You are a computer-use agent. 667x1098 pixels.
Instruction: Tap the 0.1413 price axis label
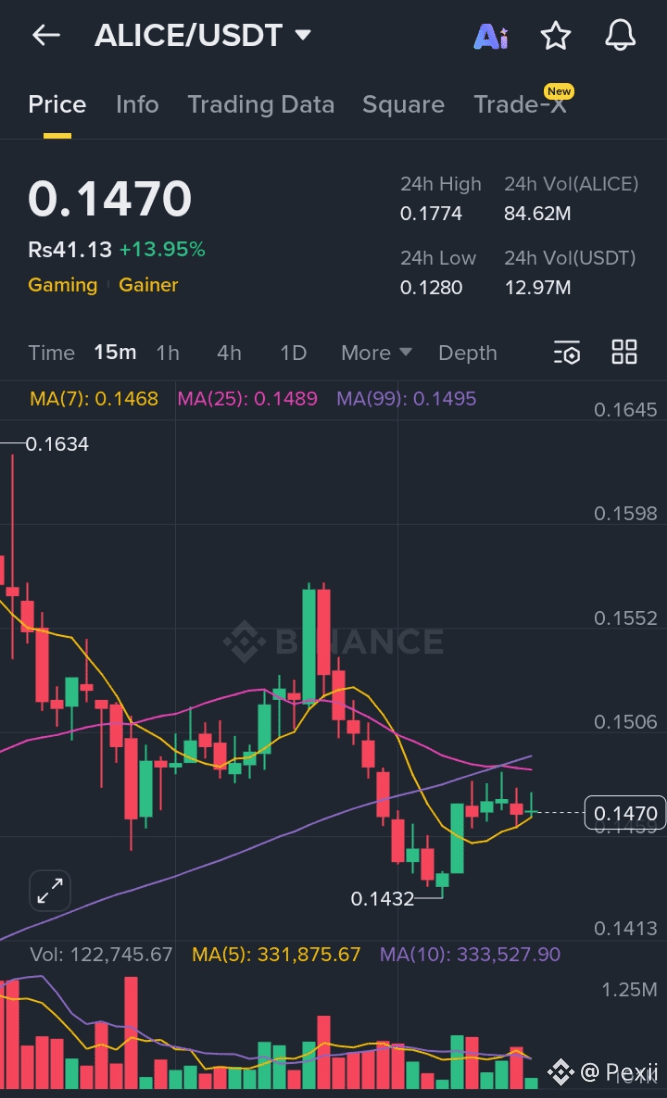(x=625, y=929)
